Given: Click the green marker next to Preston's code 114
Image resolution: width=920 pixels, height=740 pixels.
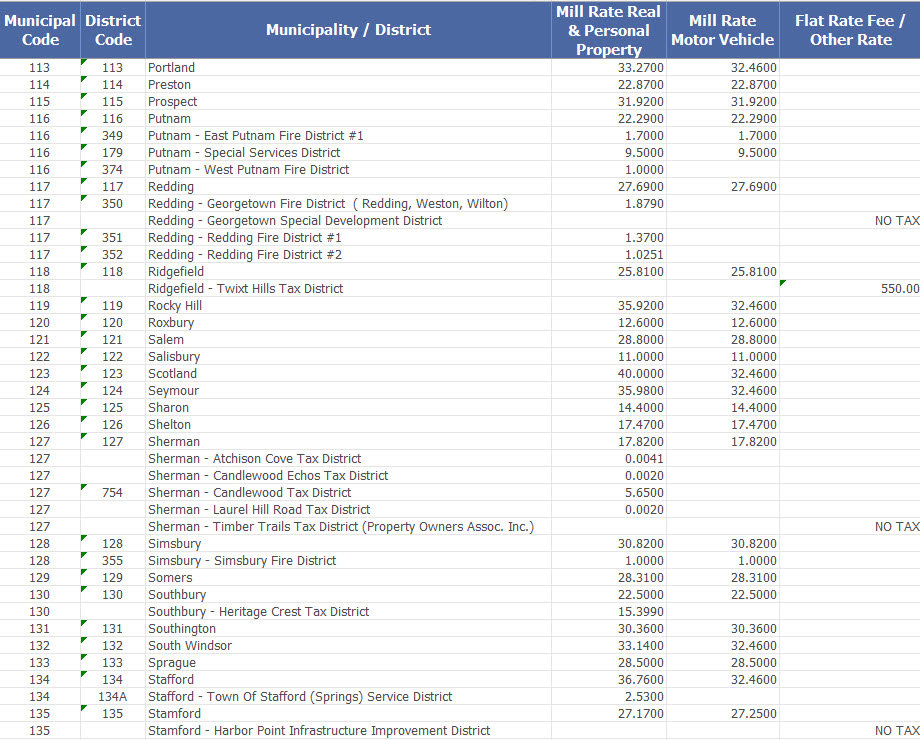Looking at the screenshot, I should (83, 80).
